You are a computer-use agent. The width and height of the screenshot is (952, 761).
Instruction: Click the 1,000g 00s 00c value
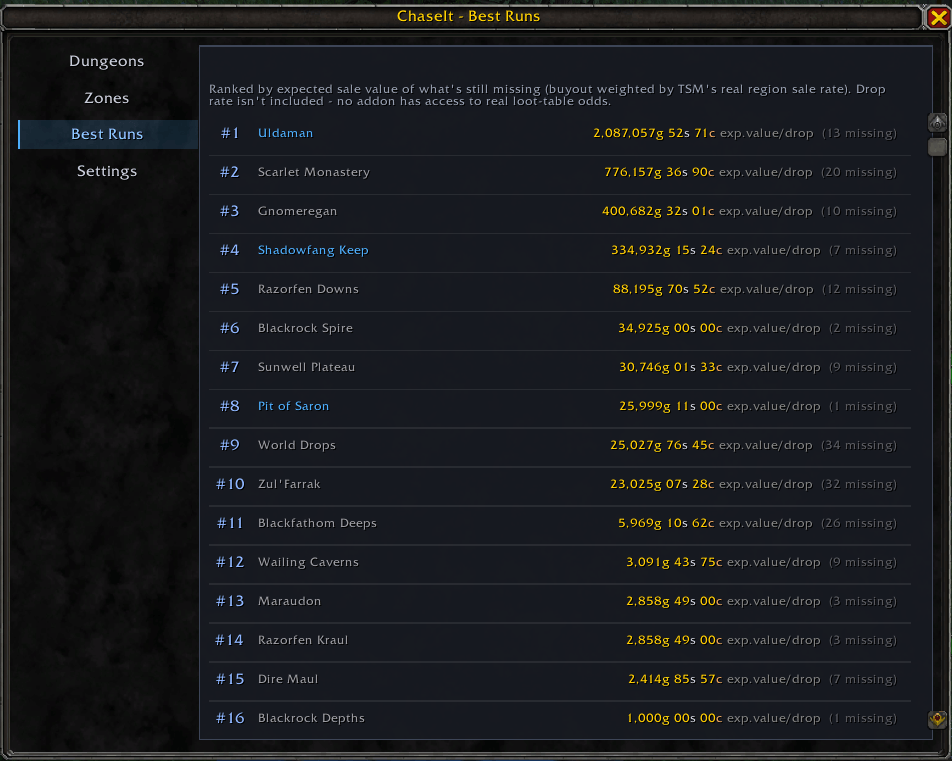[675, 718]
